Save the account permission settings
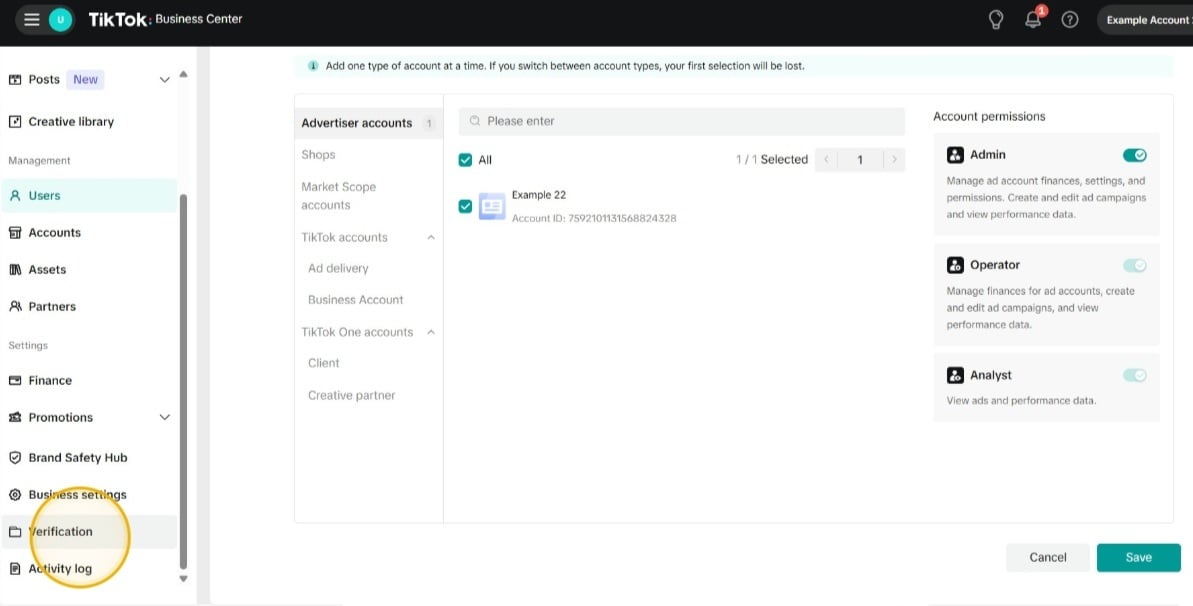The width and height of the screenshot is (1193, 606). click(x=1138, y=558)
